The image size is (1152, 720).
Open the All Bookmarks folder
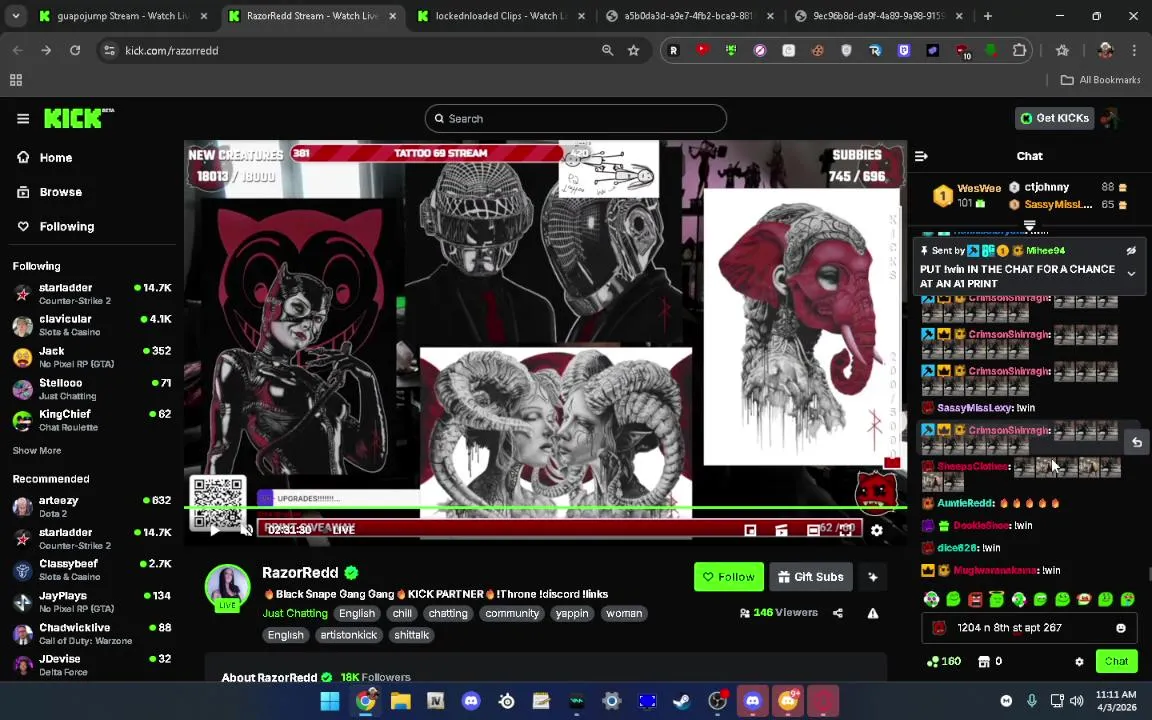(x=1101, y=79)
